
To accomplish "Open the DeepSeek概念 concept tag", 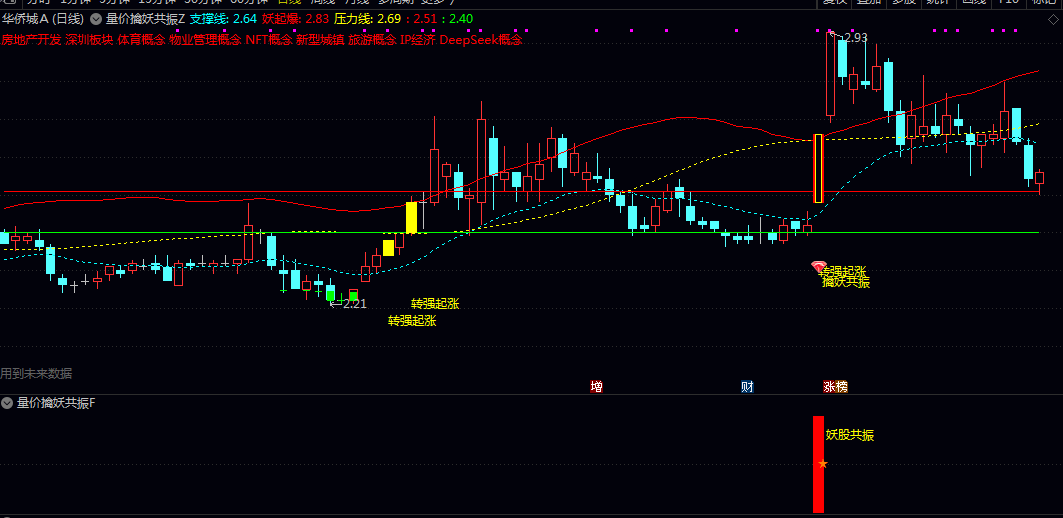I will coord(480,41).
